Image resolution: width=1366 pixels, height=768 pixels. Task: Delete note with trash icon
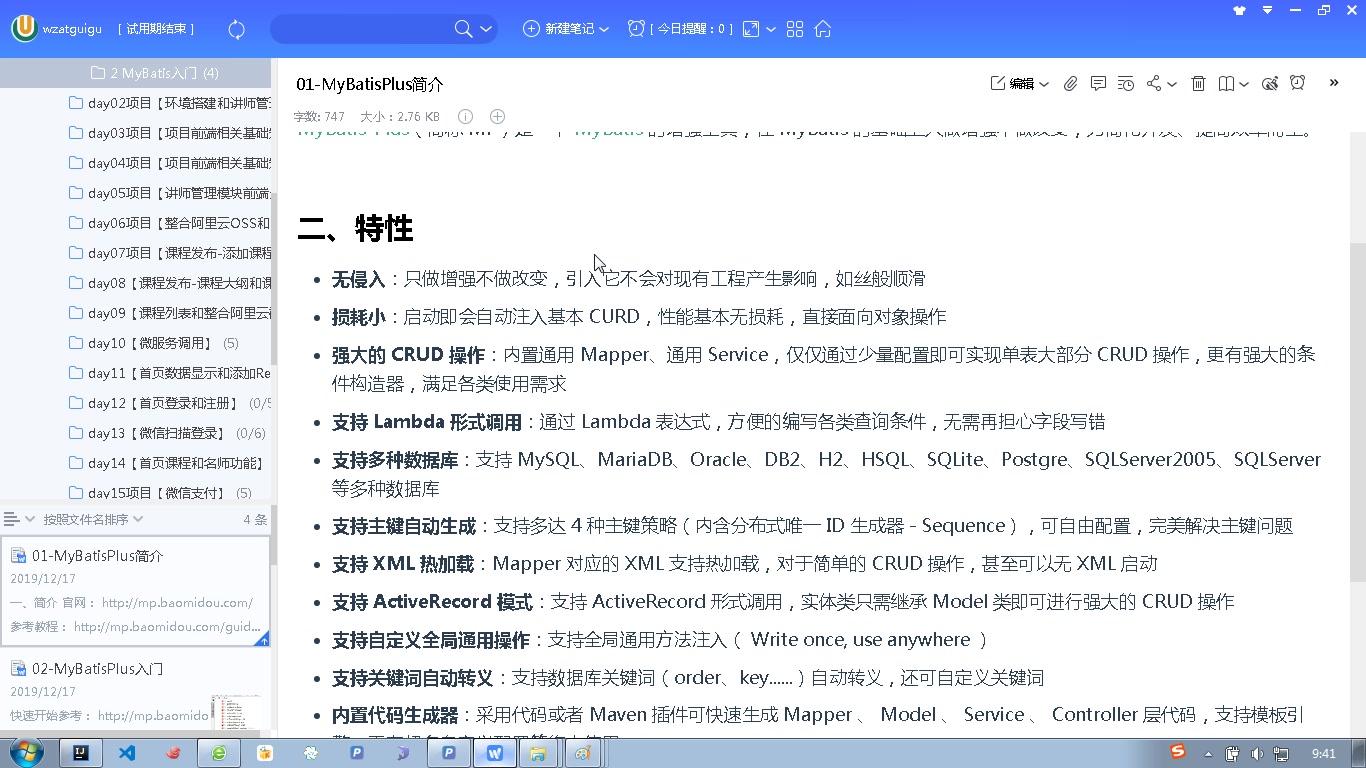click(1198, 84)
